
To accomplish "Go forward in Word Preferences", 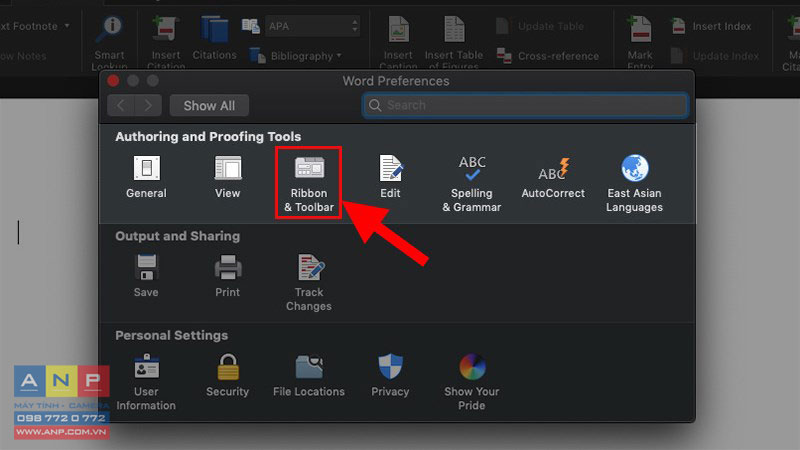I will (148, 106).
